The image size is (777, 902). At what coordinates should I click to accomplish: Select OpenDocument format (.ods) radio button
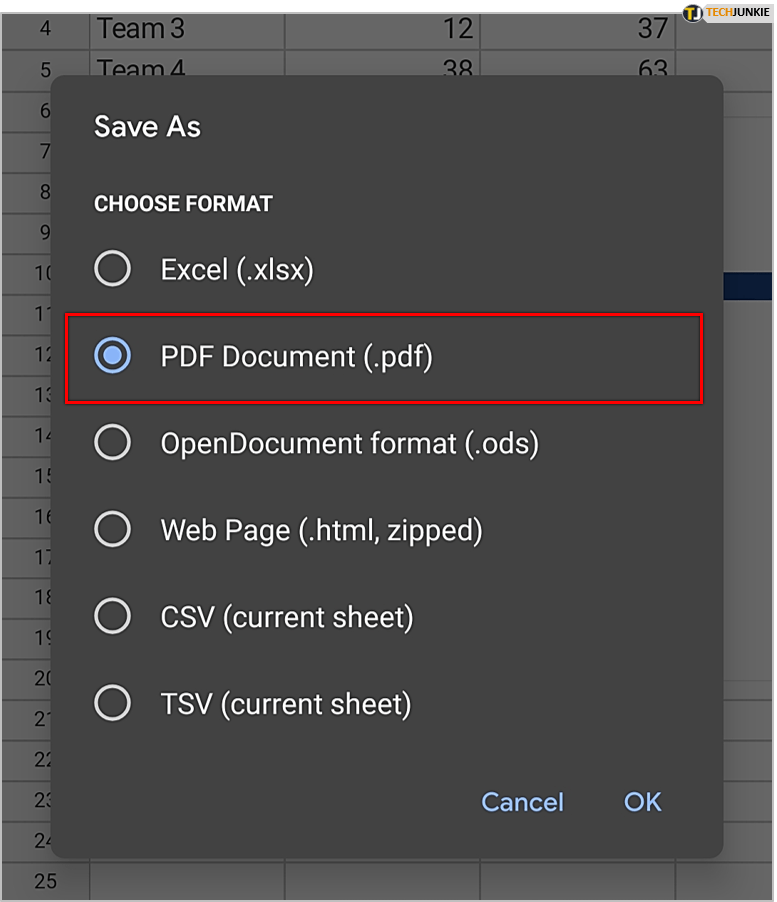click(x=112, y=443)
